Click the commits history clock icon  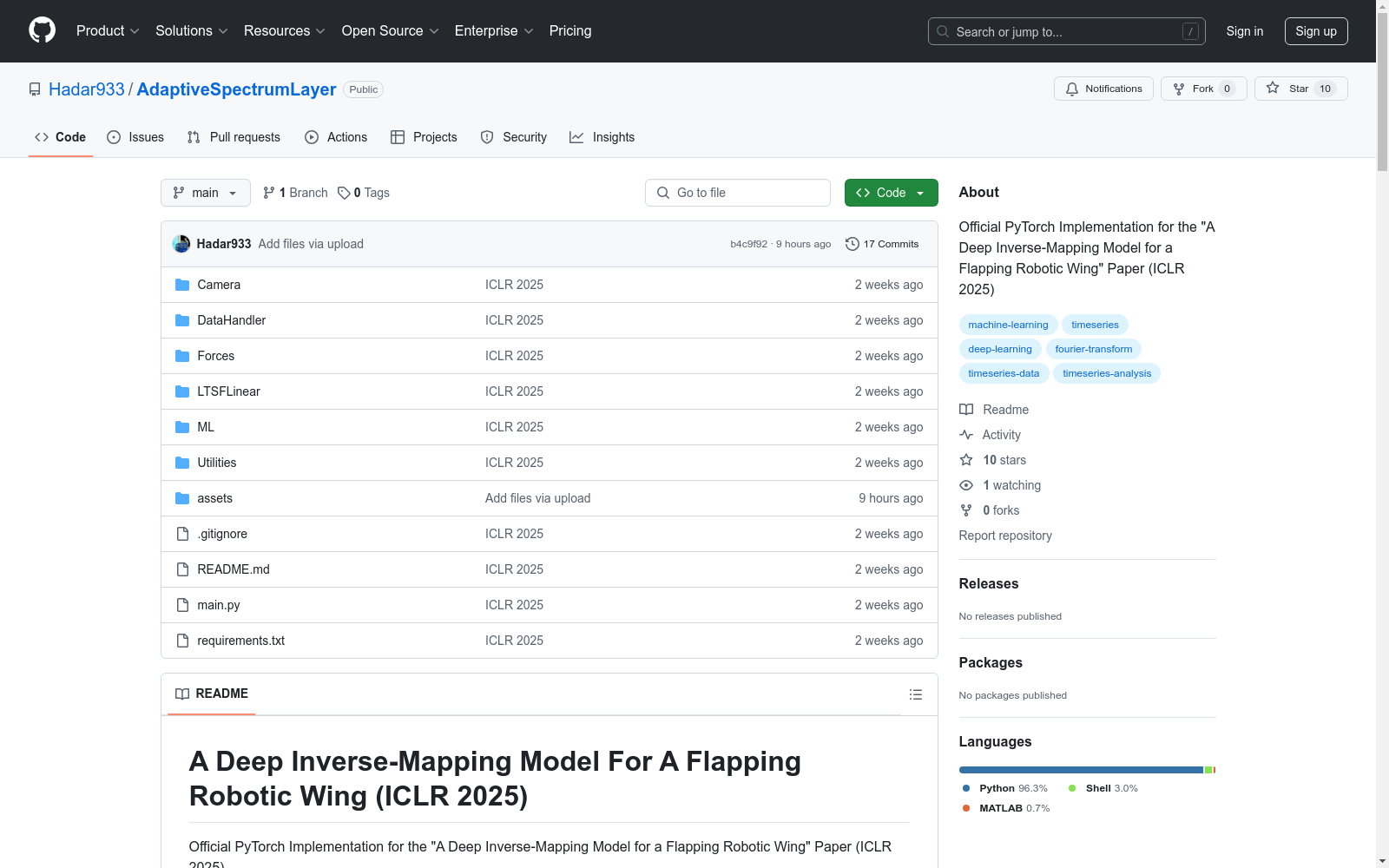[852, 244]
